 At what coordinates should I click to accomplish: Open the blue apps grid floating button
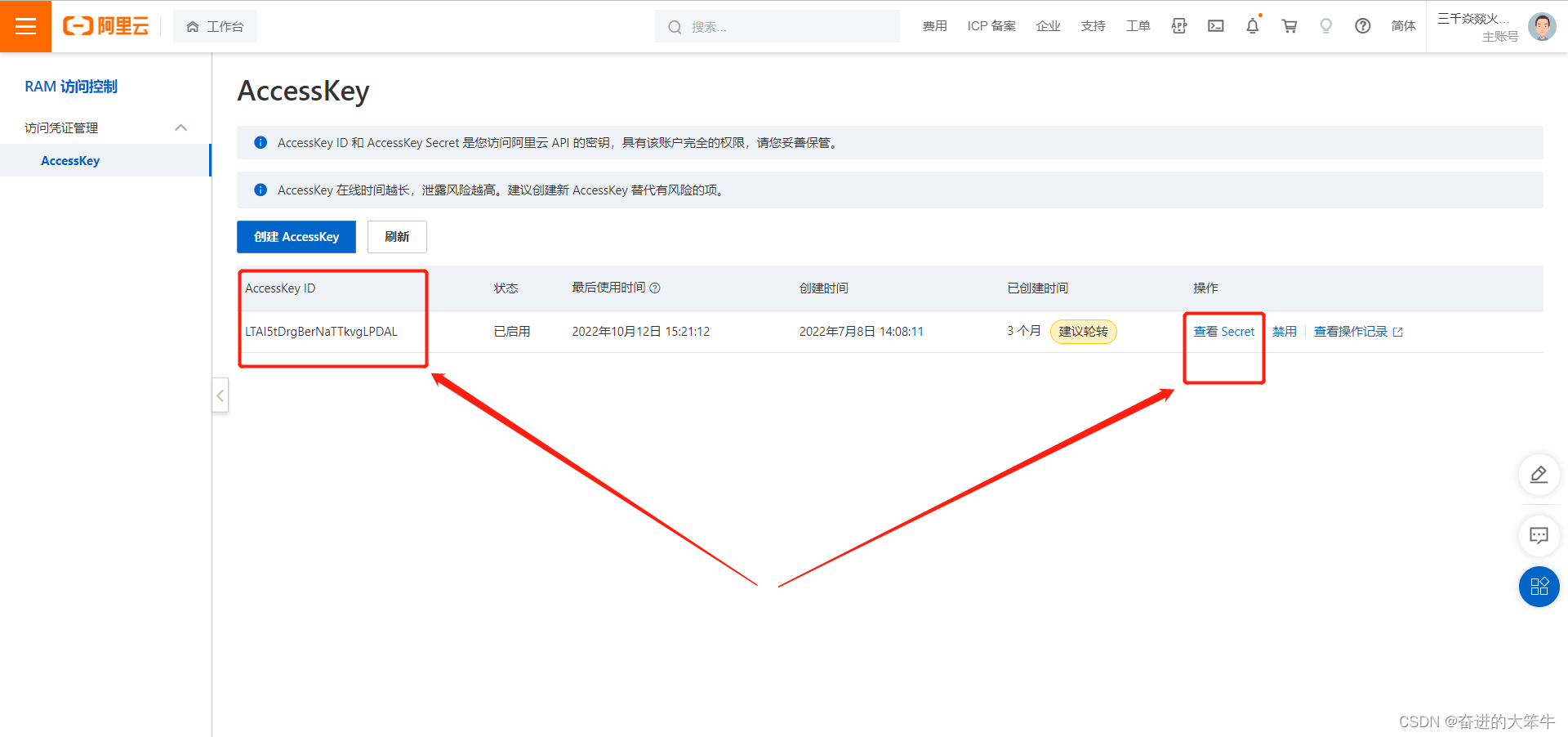click(x=1539, y=587)
